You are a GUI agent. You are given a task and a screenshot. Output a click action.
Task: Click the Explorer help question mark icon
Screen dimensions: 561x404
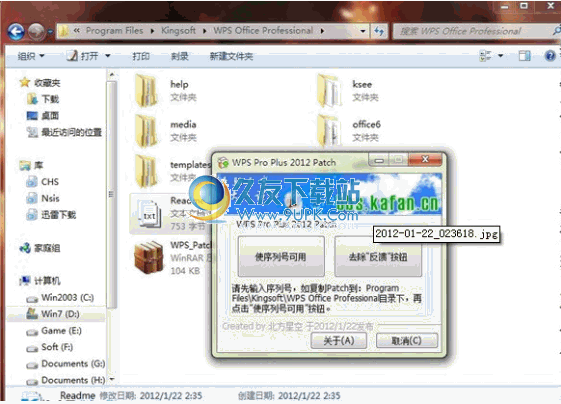pos(550,56)
